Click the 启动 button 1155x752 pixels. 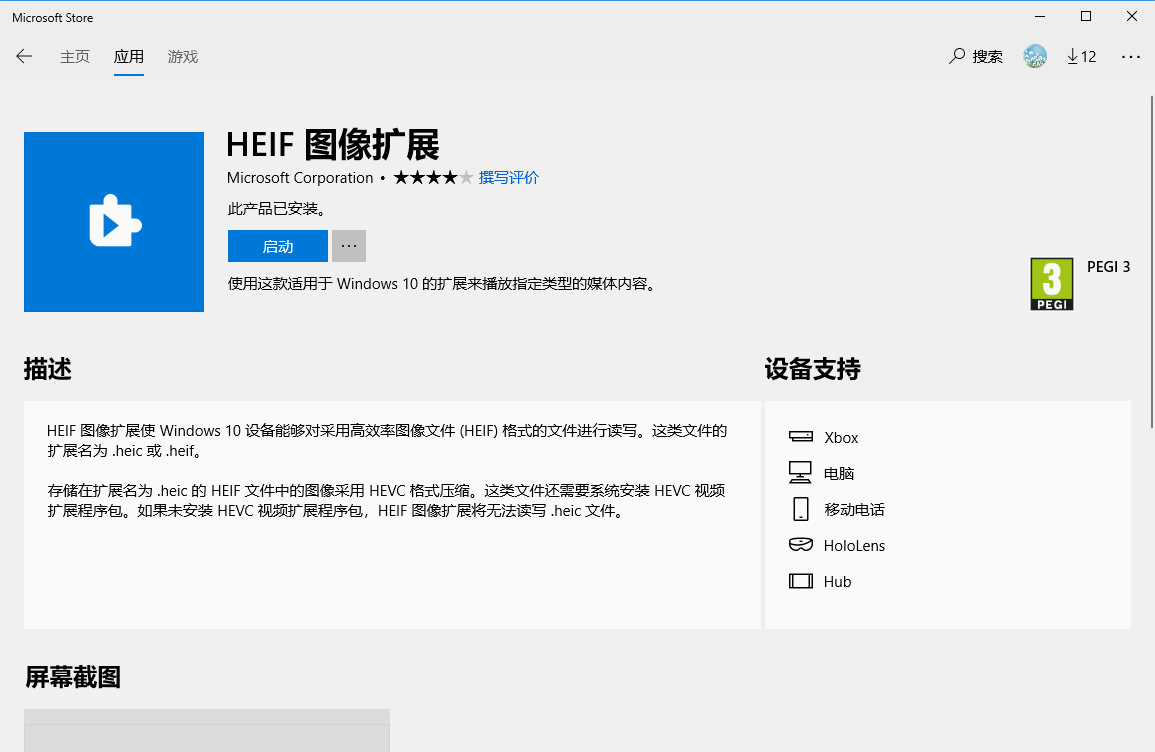pyautogui.click(x=278, y=246)
